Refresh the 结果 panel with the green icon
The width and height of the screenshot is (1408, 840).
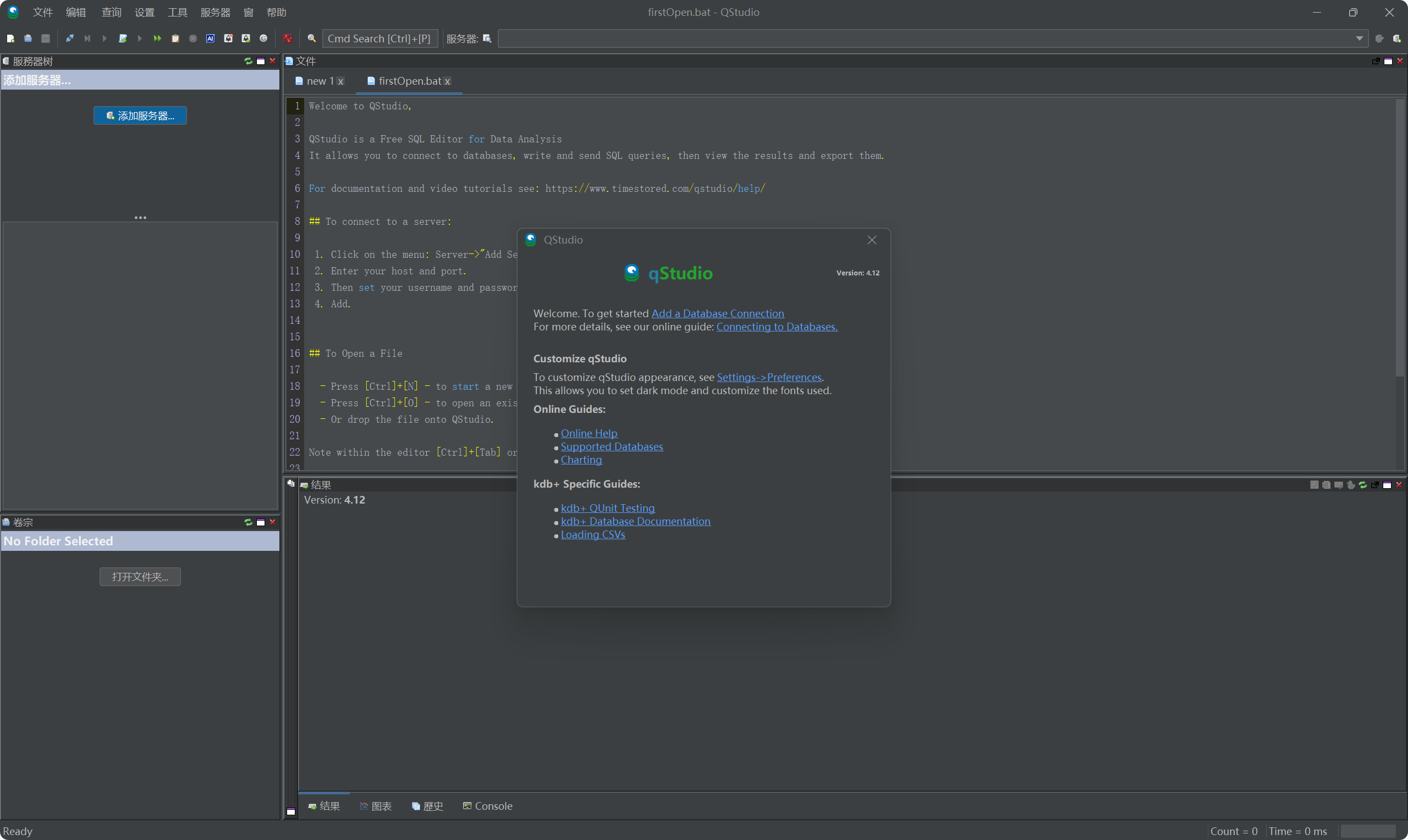click(x=1362, y=484)
